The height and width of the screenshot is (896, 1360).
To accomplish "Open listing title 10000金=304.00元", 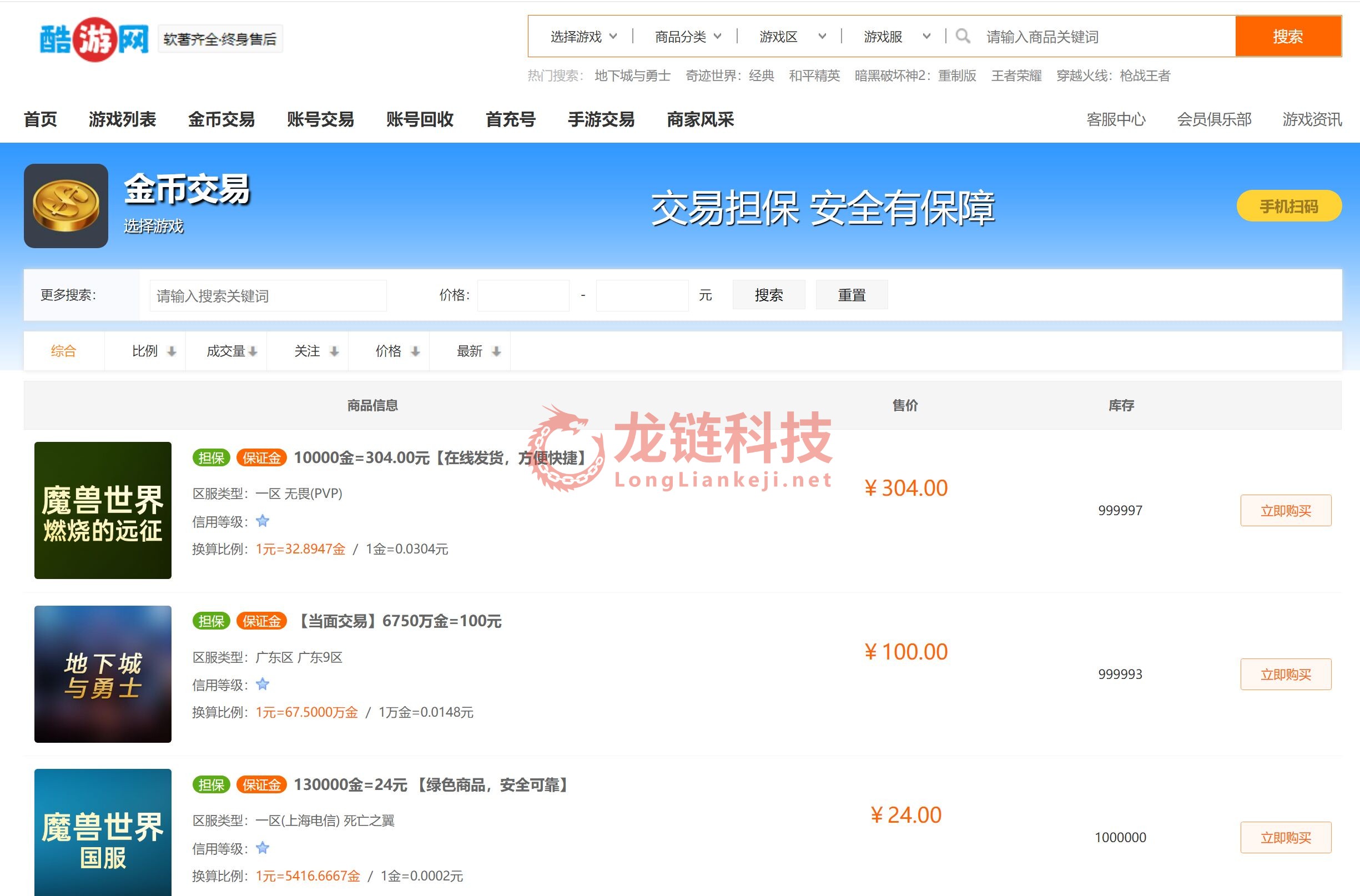I will coord(441,457).
